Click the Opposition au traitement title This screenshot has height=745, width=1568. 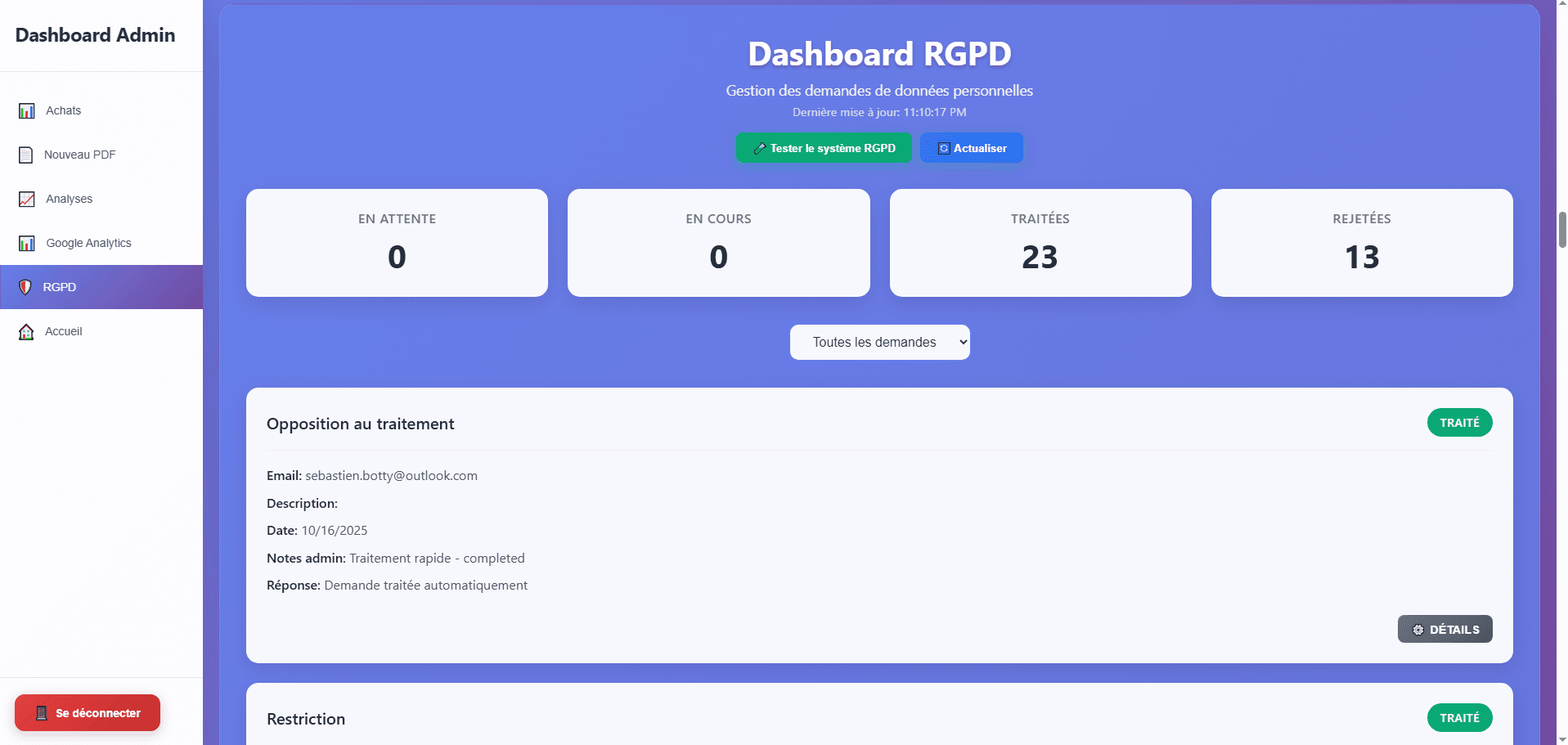click(x=360, y=424)
